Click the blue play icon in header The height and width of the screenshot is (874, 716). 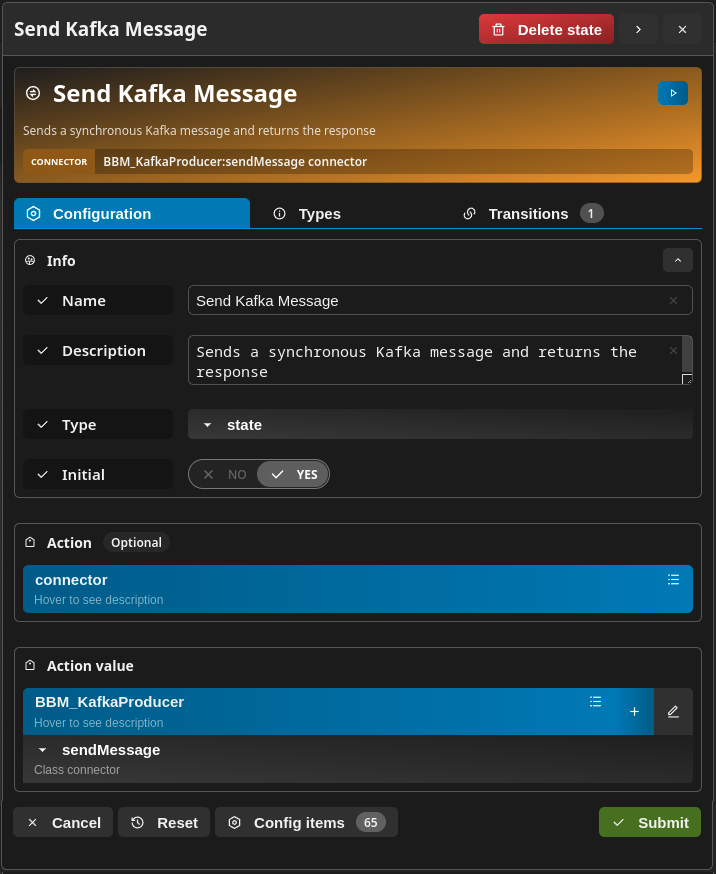tap(673, 93)
